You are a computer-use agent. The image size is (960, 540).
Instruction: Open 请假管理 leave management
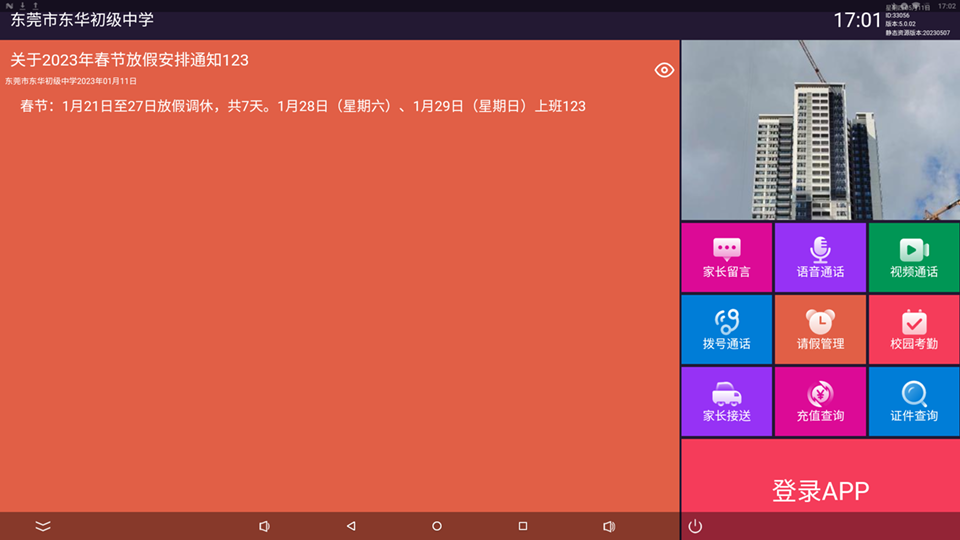[820, 329]
